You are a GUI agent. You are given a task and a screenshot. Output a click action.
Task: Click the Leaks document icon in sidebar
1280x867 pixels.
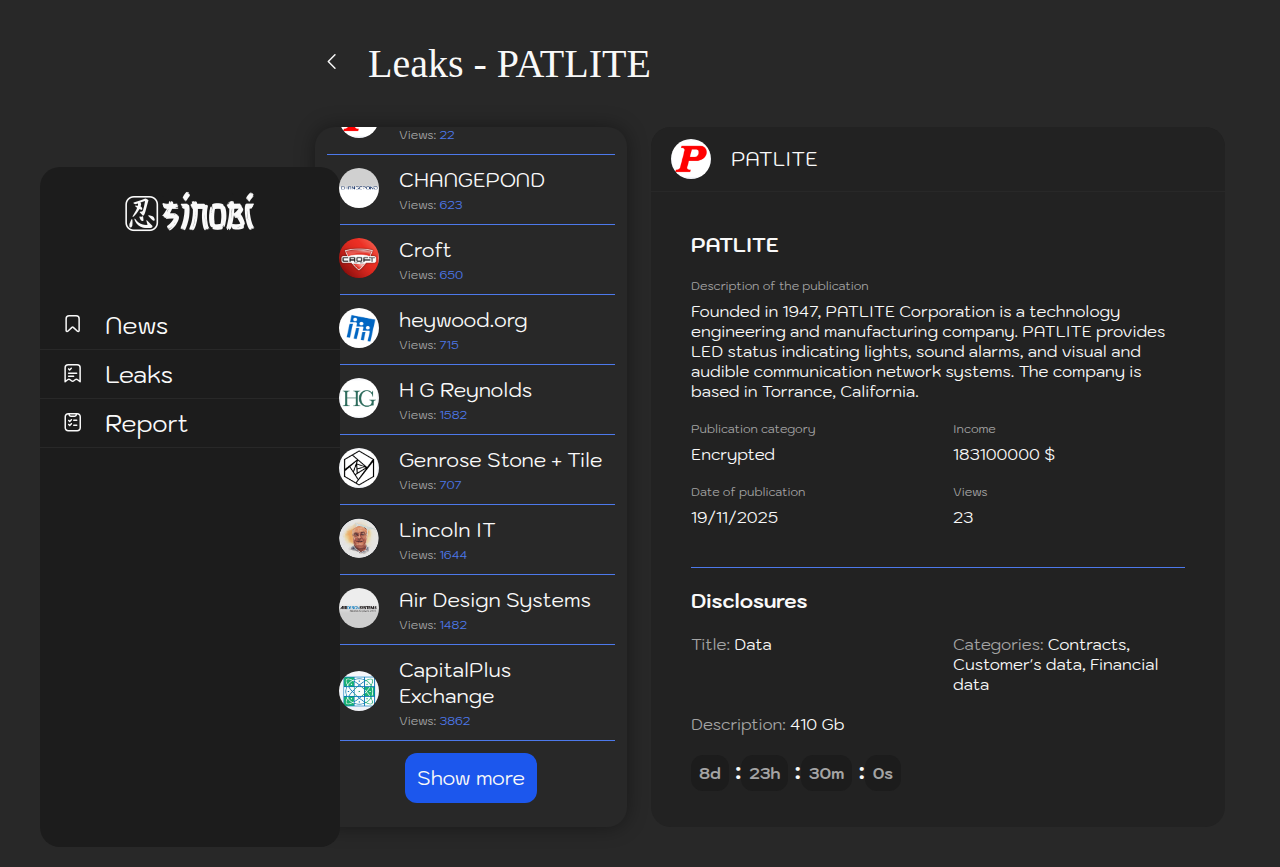[x=73, y=374]
